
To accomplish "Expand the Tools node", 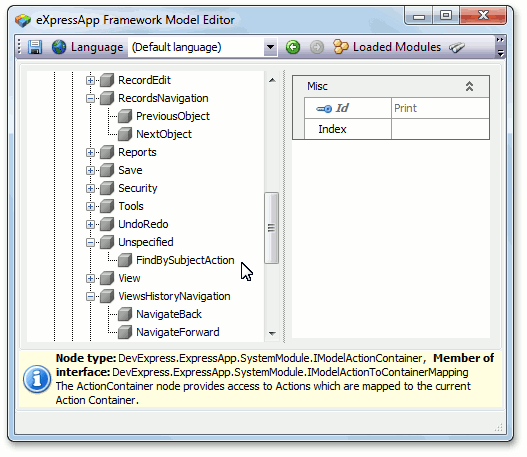I will 90,206.
